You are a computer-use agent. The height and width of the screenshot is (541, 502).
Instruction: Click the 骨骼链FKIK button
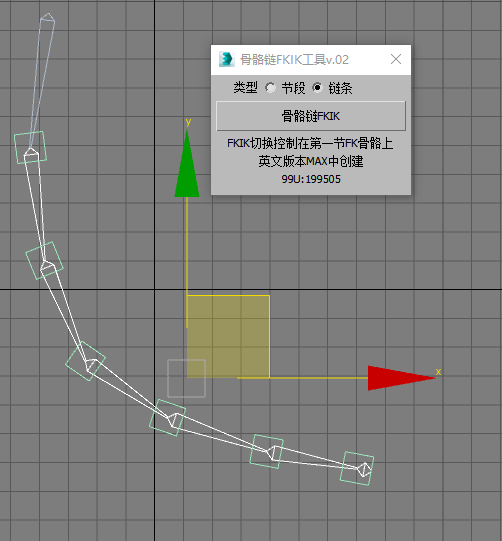311,116
